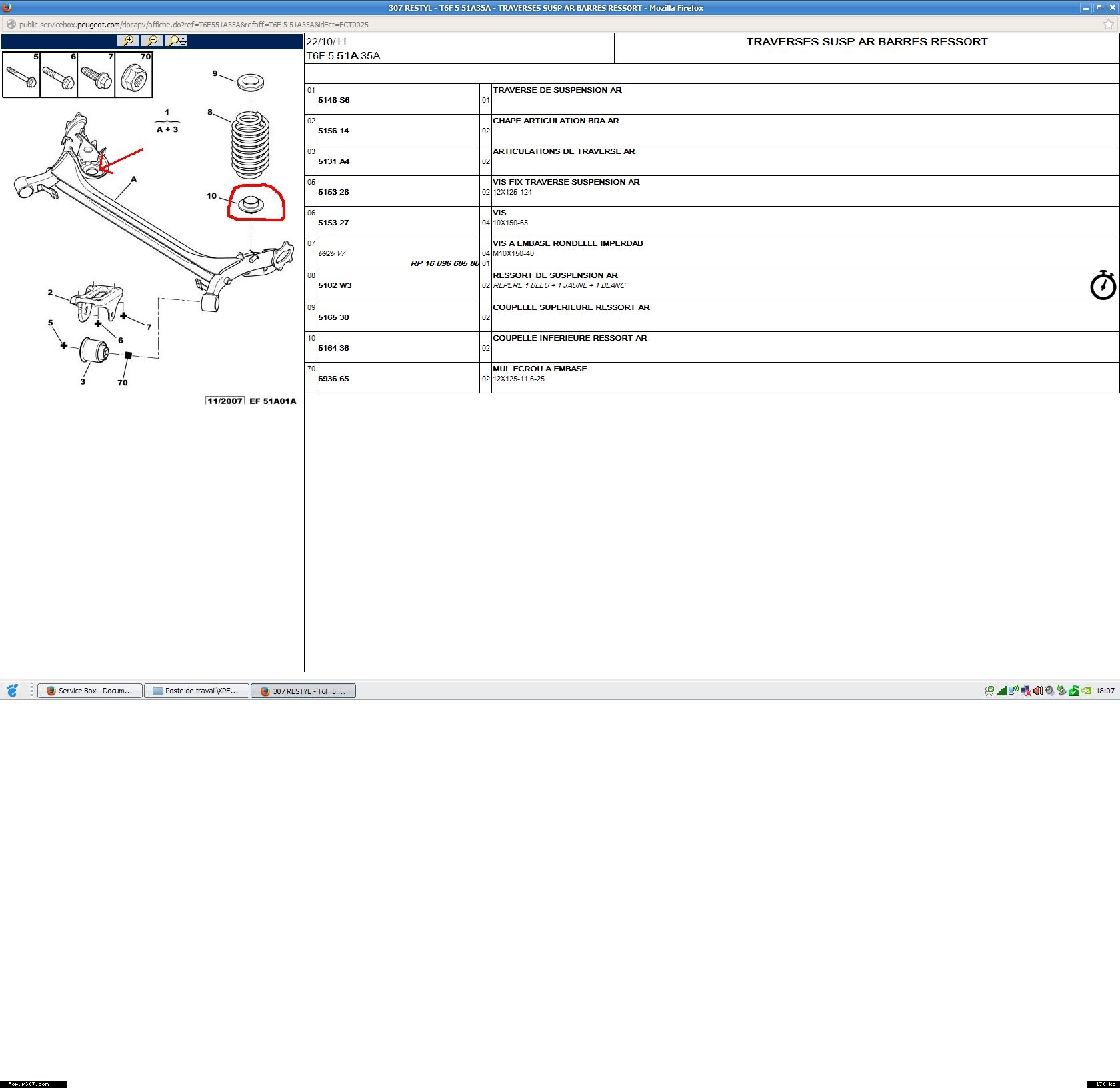Click the 10X150-65 size text
Viewport: 1120px width, 1088px height.
[x=511, y=223]
